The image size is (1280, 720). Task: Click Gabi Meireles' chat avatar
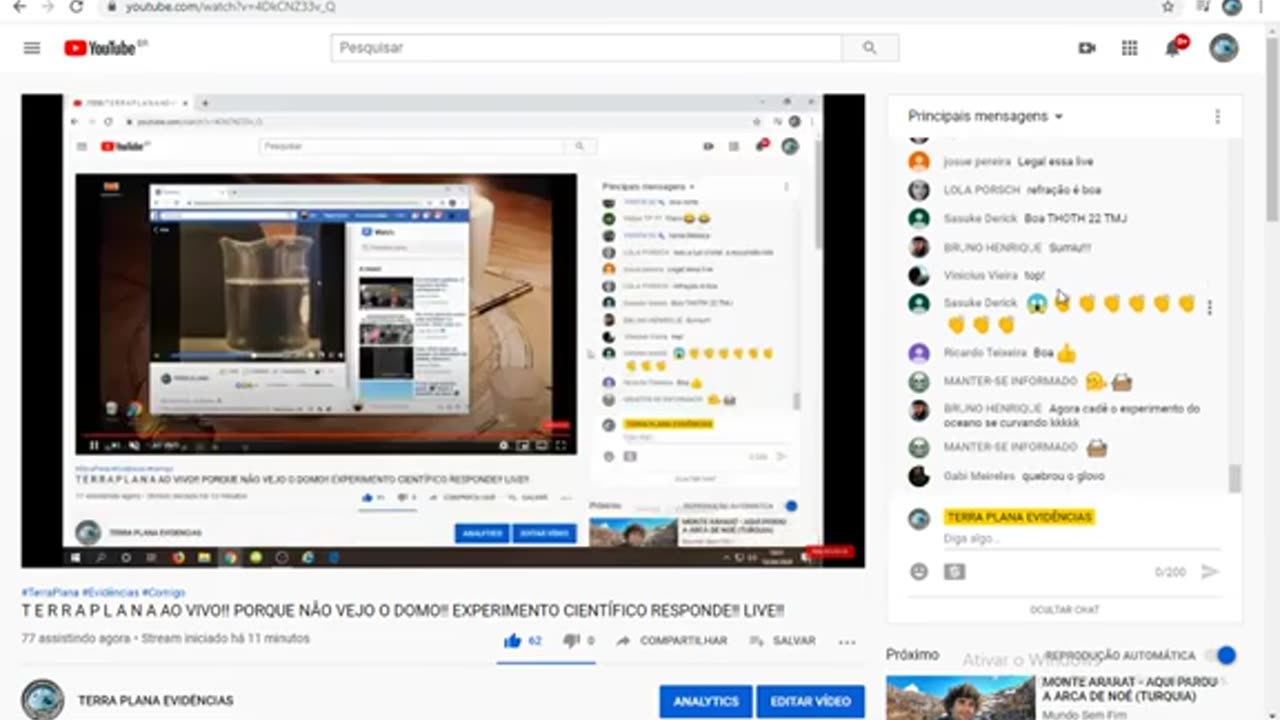pyautogui.click(x=919, y=476)
